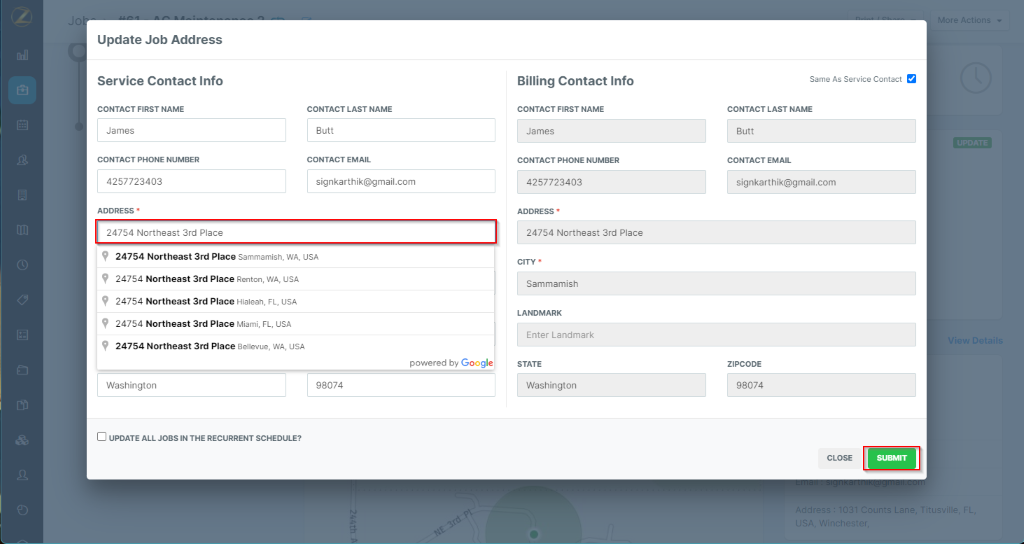Image resolution: width=1024 pixels, height=544 pixels.
Task: Open the More Actions dropdown
Action: coord(968,20)
